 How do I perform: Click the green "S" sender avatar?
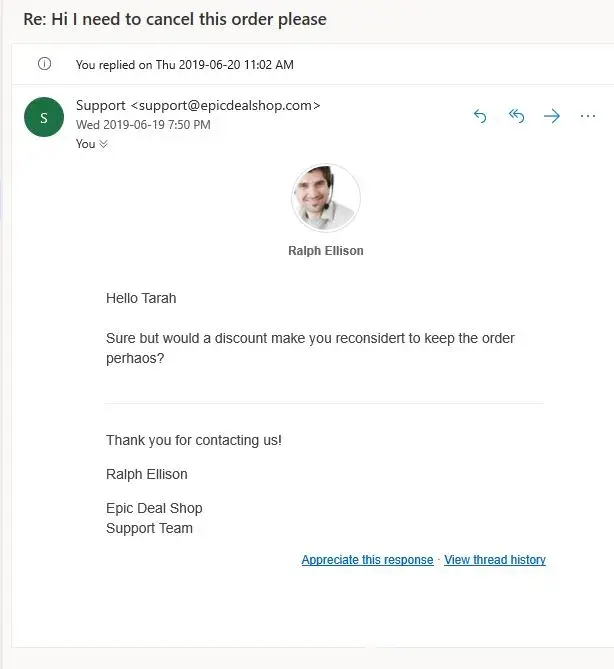(x=44, y=118)
